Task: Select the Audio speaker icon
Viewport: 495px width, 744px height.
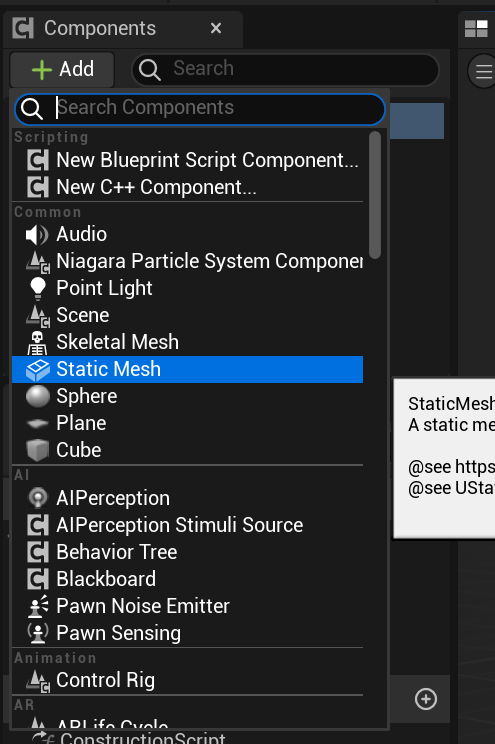Action: tap(37, 234)
